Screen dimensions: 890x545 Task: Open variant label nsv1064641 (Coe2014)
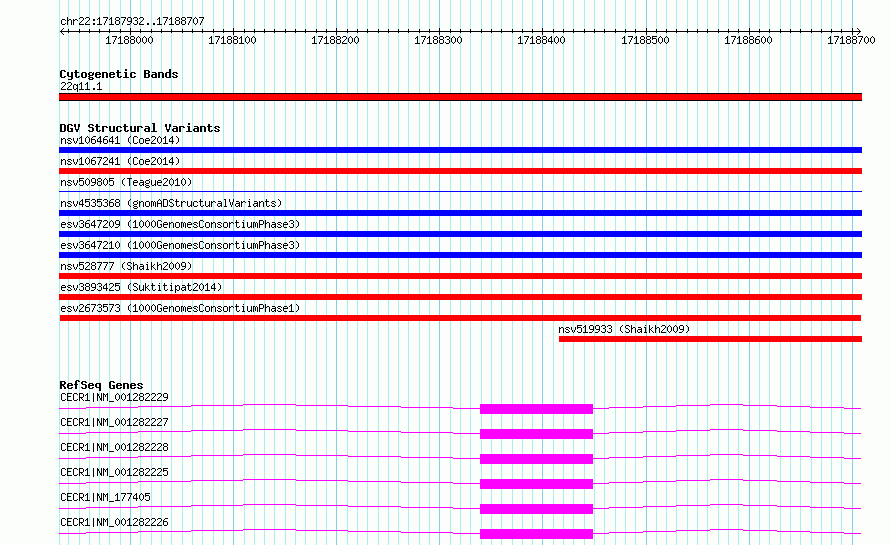[x=120, y=140]
